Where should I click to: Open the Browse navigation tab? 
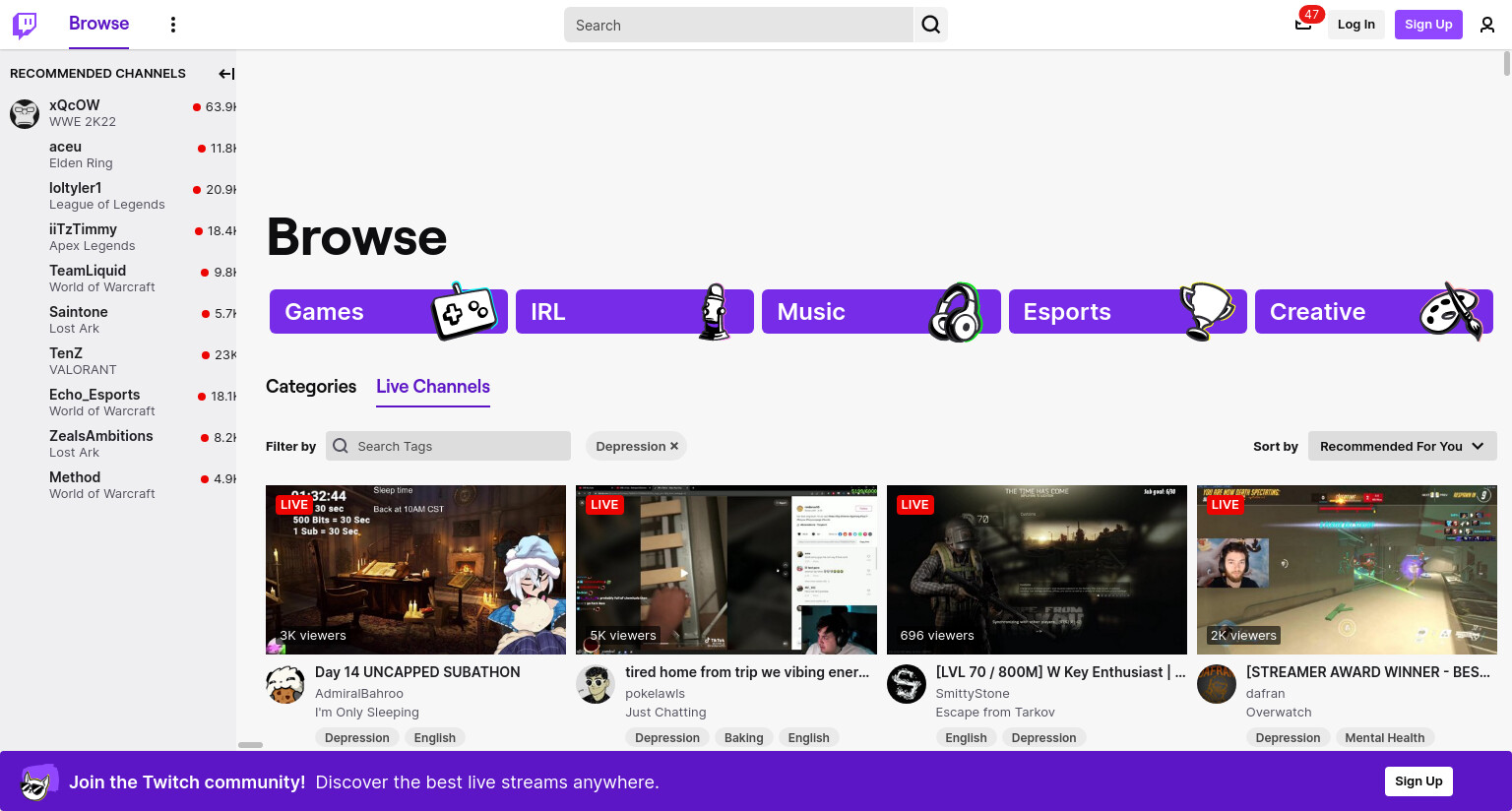click(x=98, y=24)
